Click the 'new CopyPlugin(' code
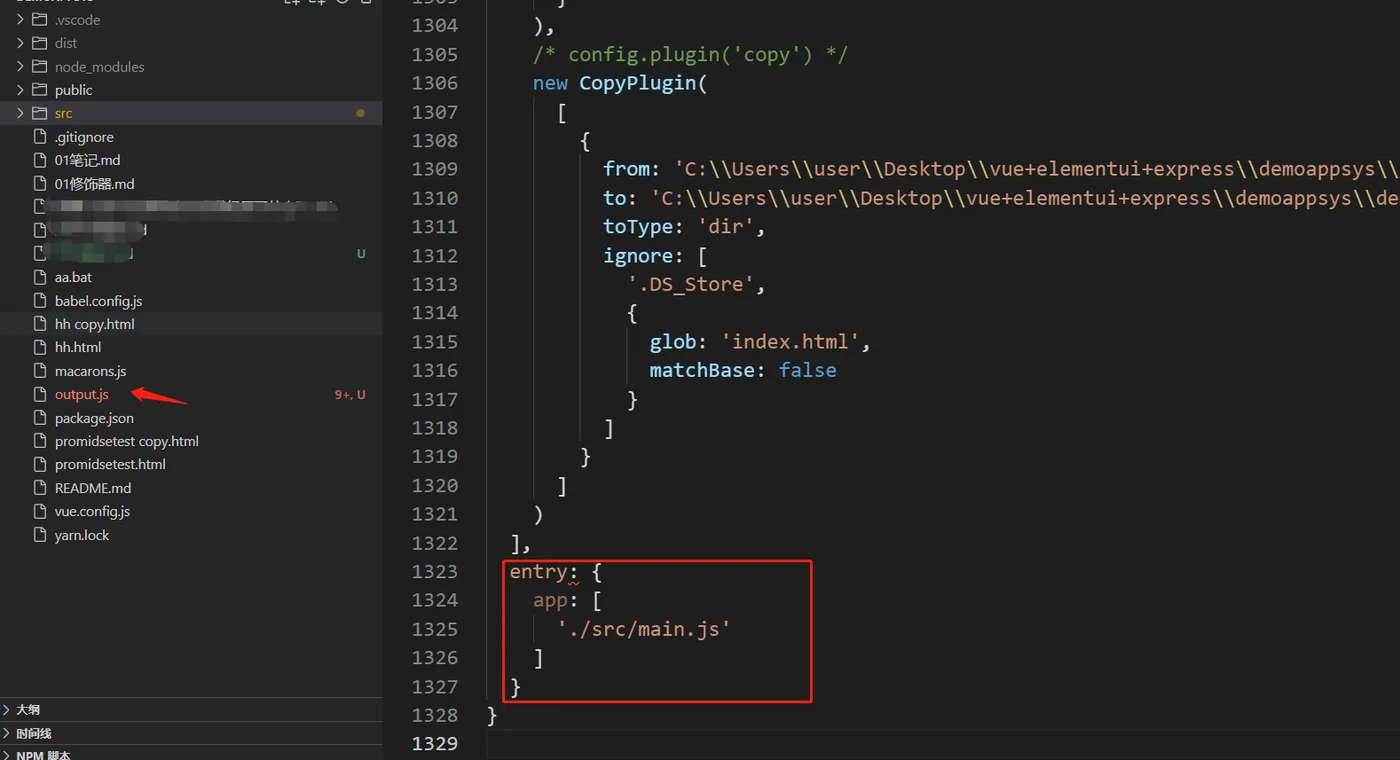 click(x=620, y=83)
